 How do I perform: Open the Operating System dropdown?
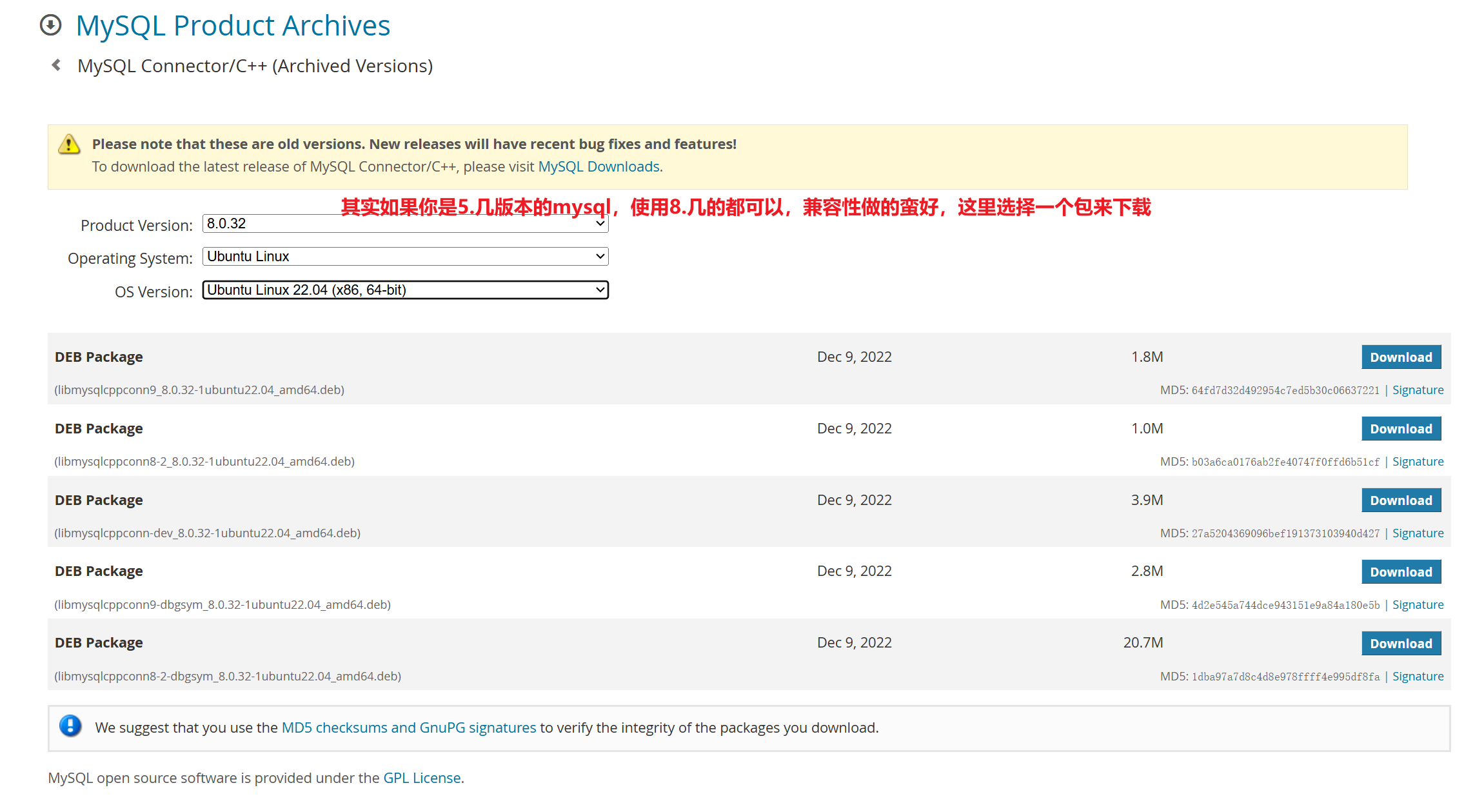point(405,257)
